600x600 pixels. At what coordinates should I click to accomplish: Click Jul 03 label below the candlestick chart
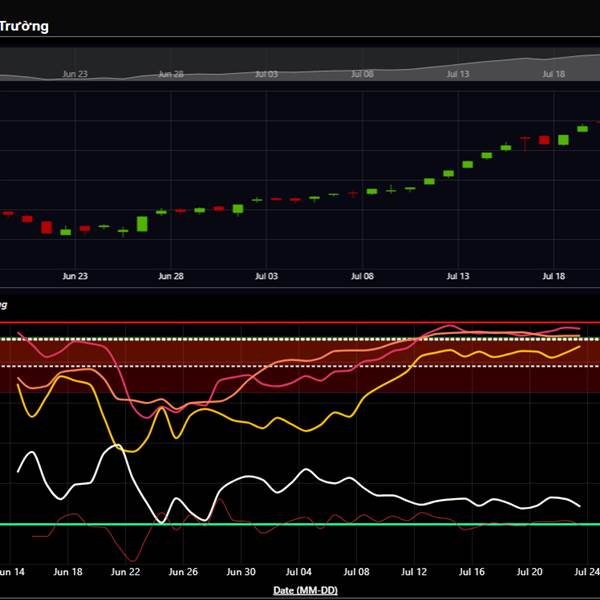pos(266,276)
